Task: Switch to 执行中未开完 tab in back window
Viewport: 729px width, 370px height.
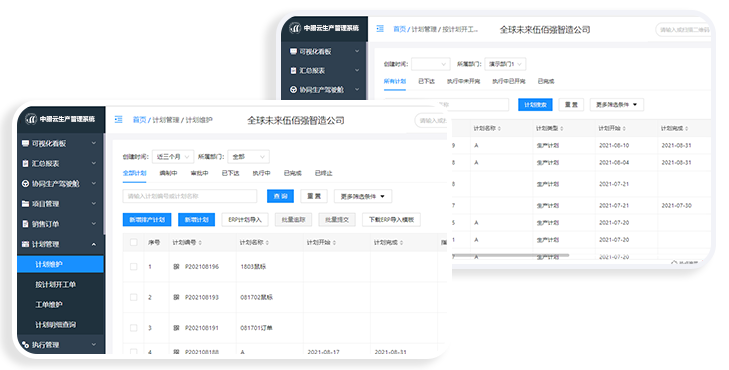Action: (x=464, y=81)
